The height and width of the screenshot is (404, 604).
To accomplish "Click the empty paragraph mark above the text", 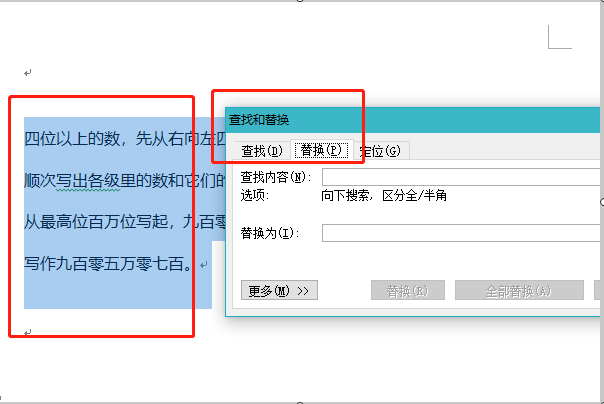I will [27, 72].
